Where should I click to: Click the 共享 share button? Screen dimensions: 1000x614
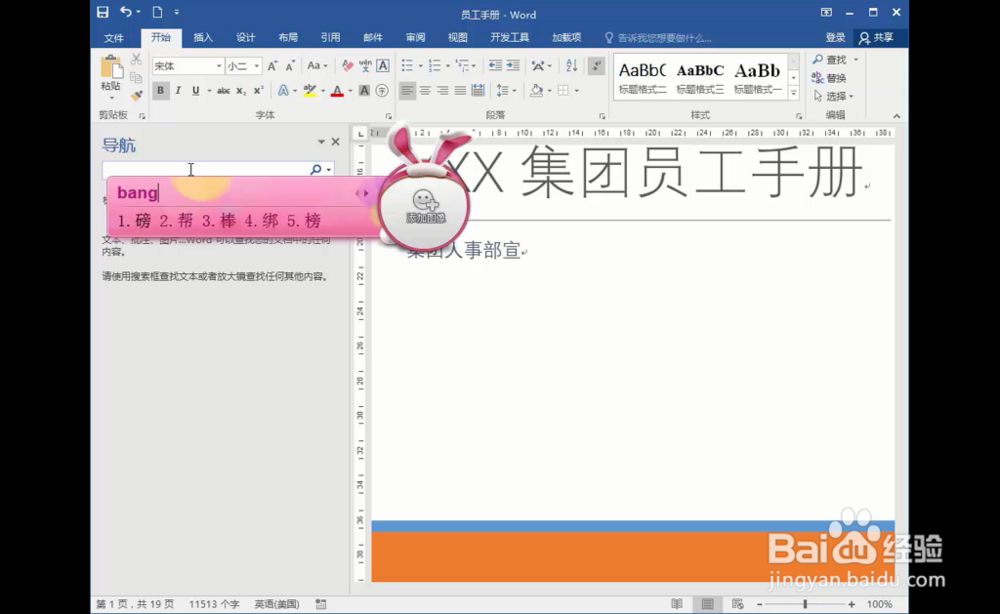click(876, 38)
